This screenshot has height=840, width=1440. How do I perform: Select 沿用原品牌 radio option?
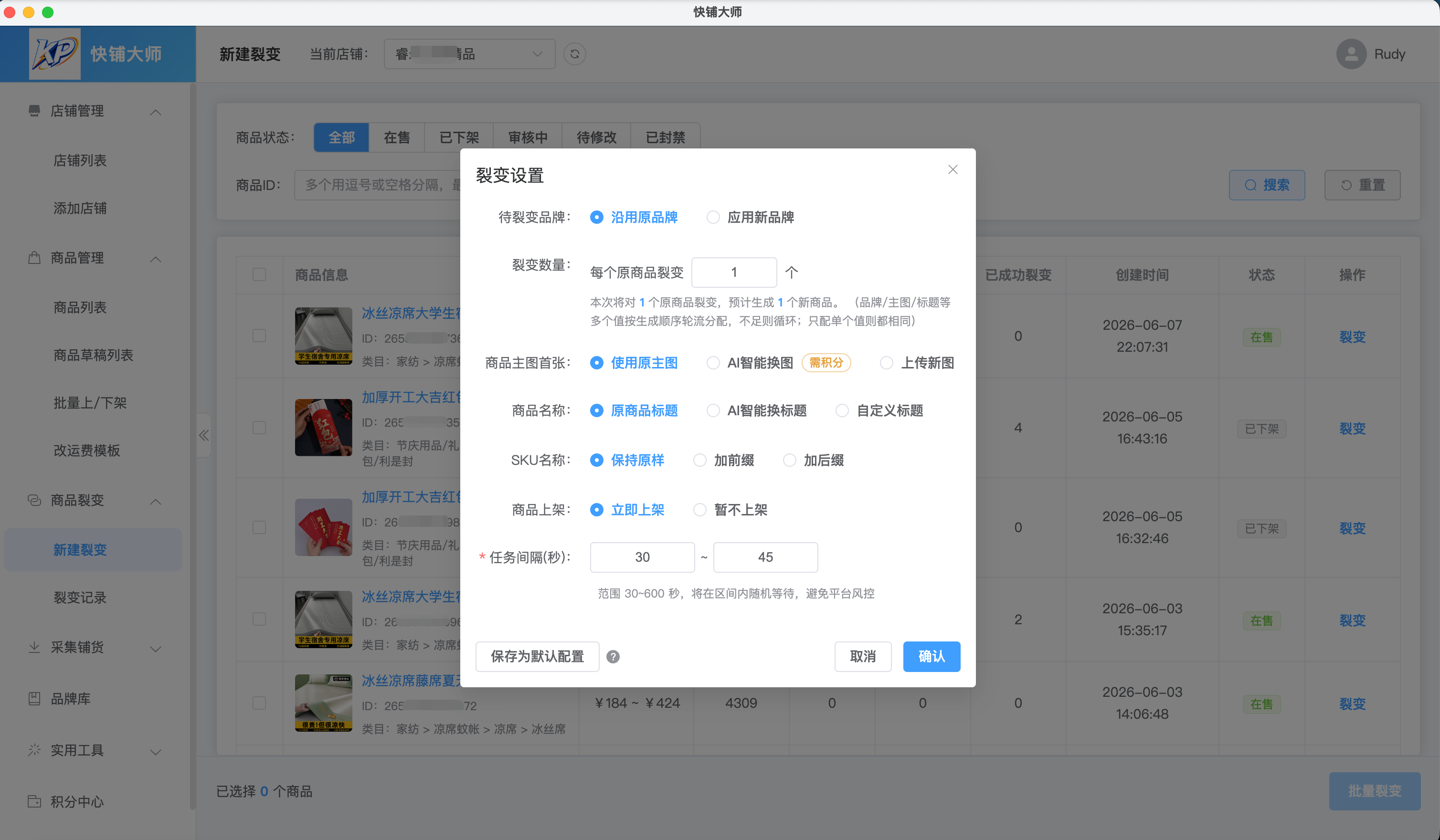tap(634, 218)
